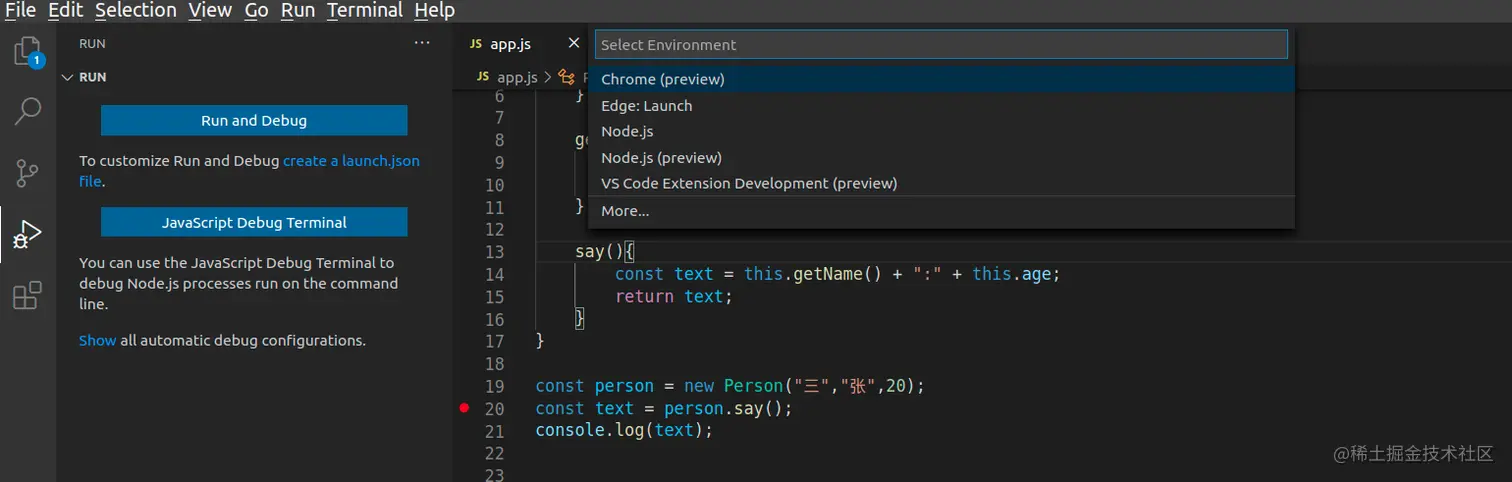This screenshot has width=1512, height=482.
Task: Click the JS icon in the breadcrumb
Action: tap(483, 77)
